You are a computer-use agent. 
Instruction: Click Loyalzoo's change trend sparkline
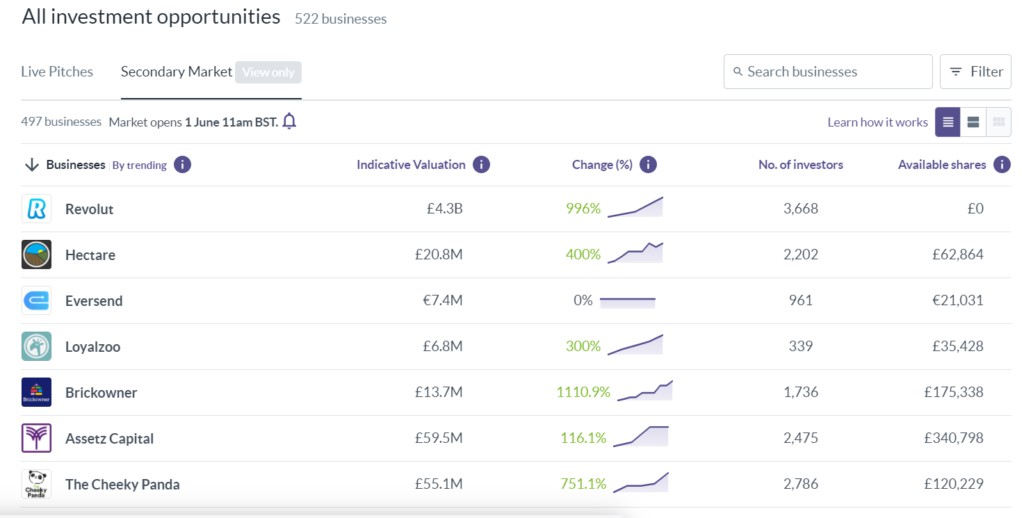coord(635,345)
